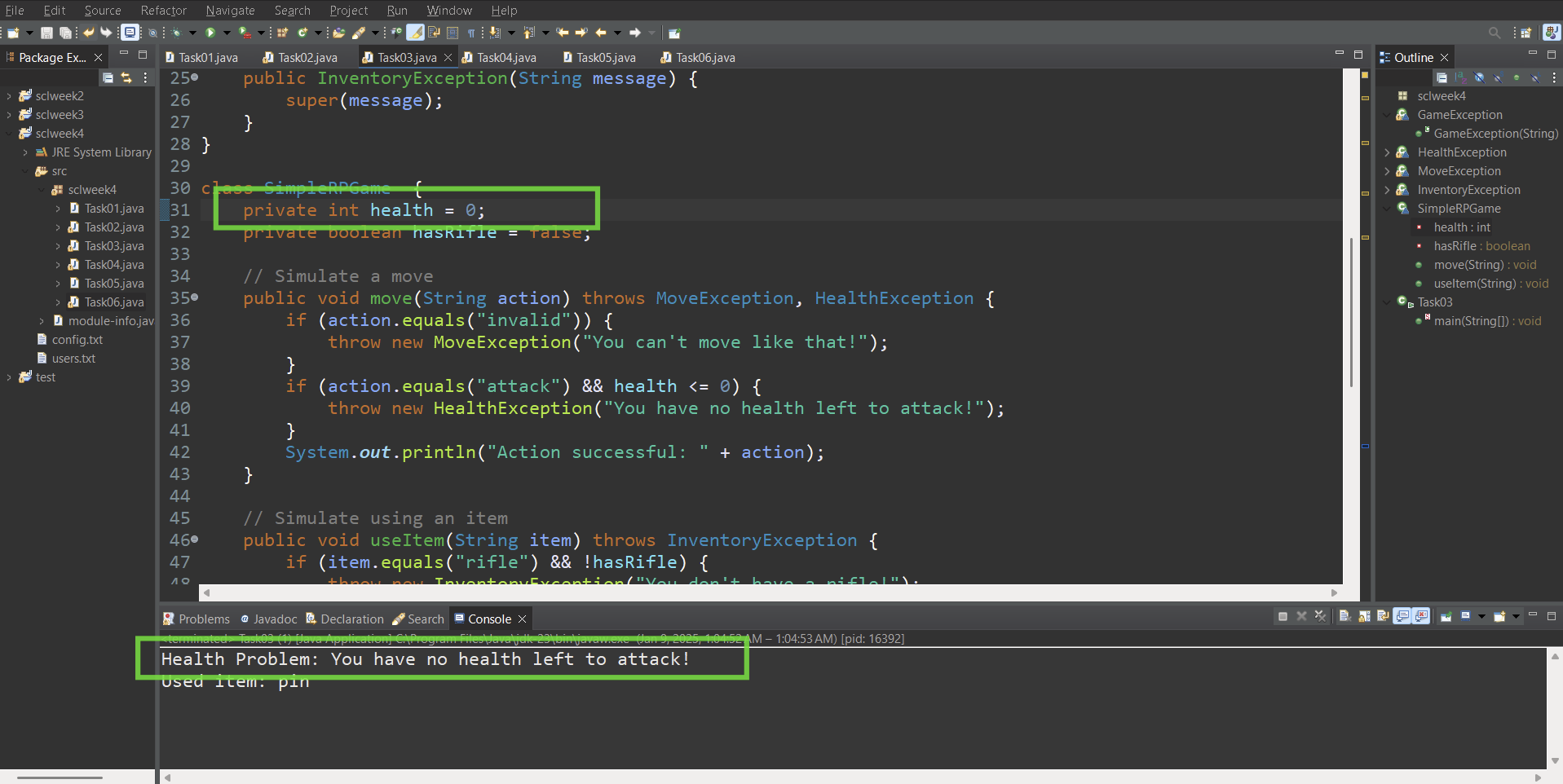Viewport: 1563px width, 784px height.
Task: Select move(String) method in Outline
Action: tap(1477, 265)
